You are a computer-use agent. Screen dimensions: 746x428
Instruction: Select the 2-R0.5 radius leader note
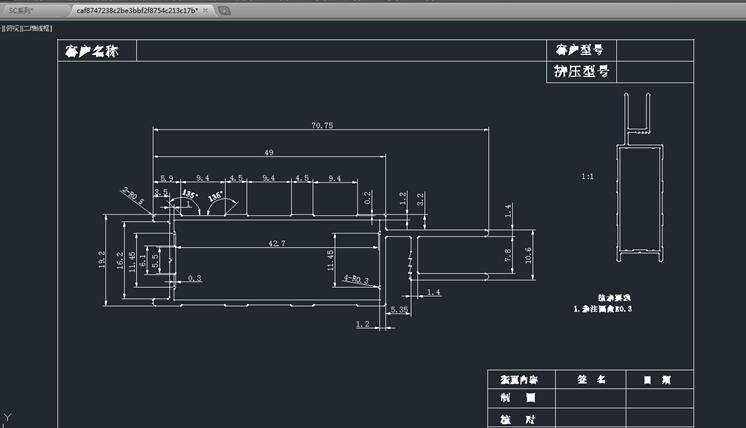tap(132, 195)
